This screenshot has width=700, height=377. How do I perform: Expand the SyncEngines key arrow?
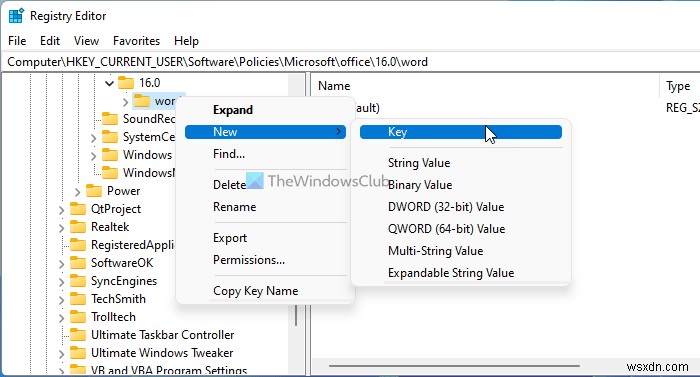click(x=61, y=281)
